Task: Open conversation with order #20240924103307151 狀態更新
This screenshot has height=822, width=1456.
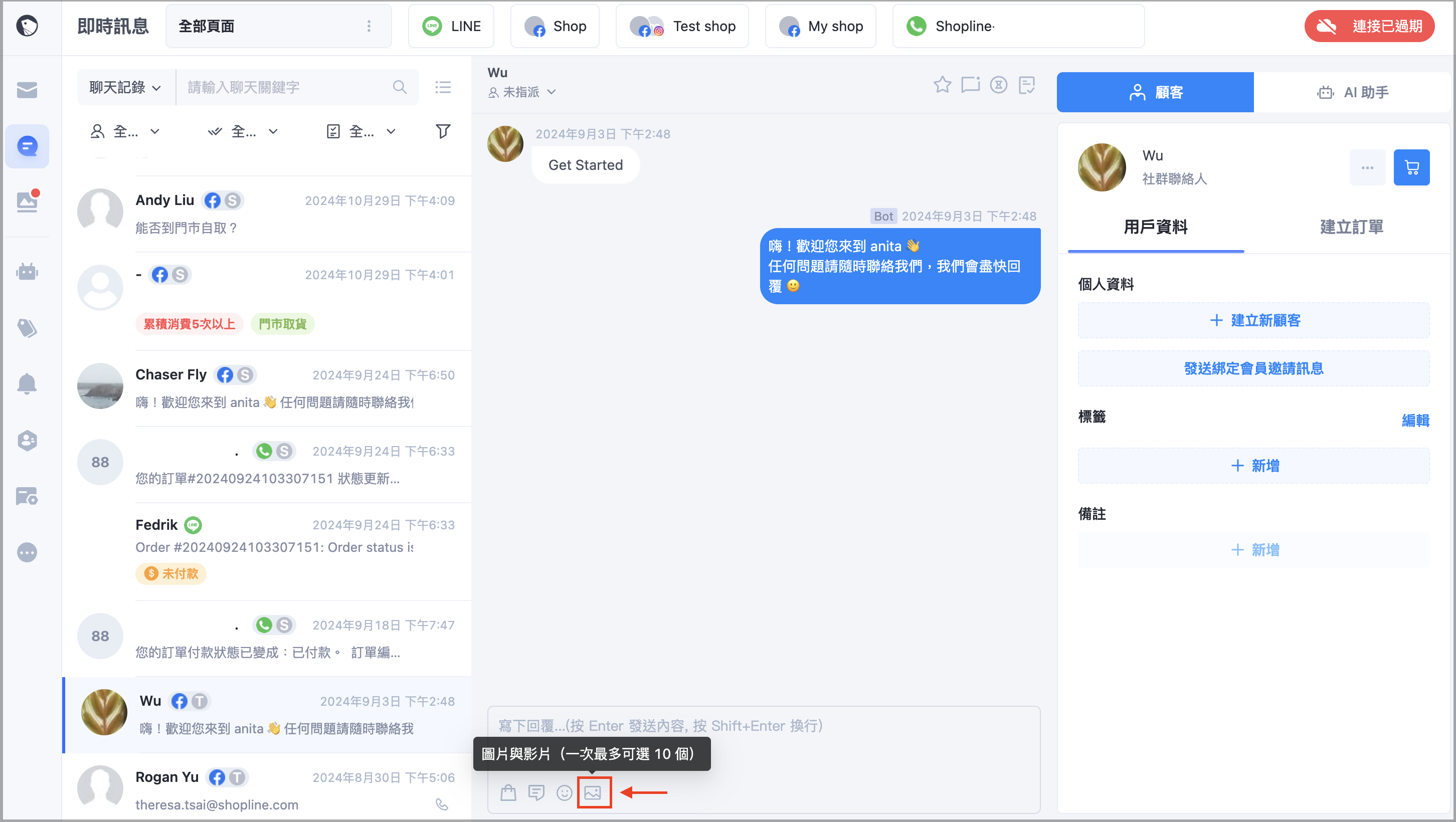Action: click(267, 465)
